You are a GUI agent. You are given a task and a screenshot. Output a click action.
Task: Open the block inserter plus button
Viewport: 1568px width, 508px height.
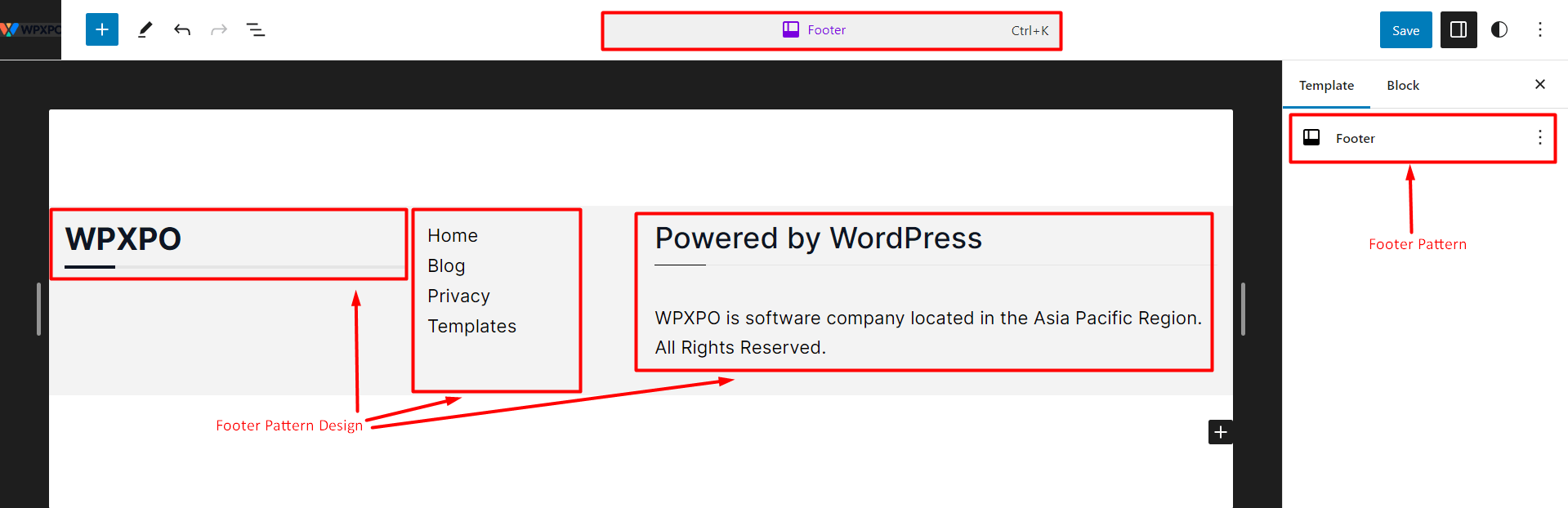(102, 29)
